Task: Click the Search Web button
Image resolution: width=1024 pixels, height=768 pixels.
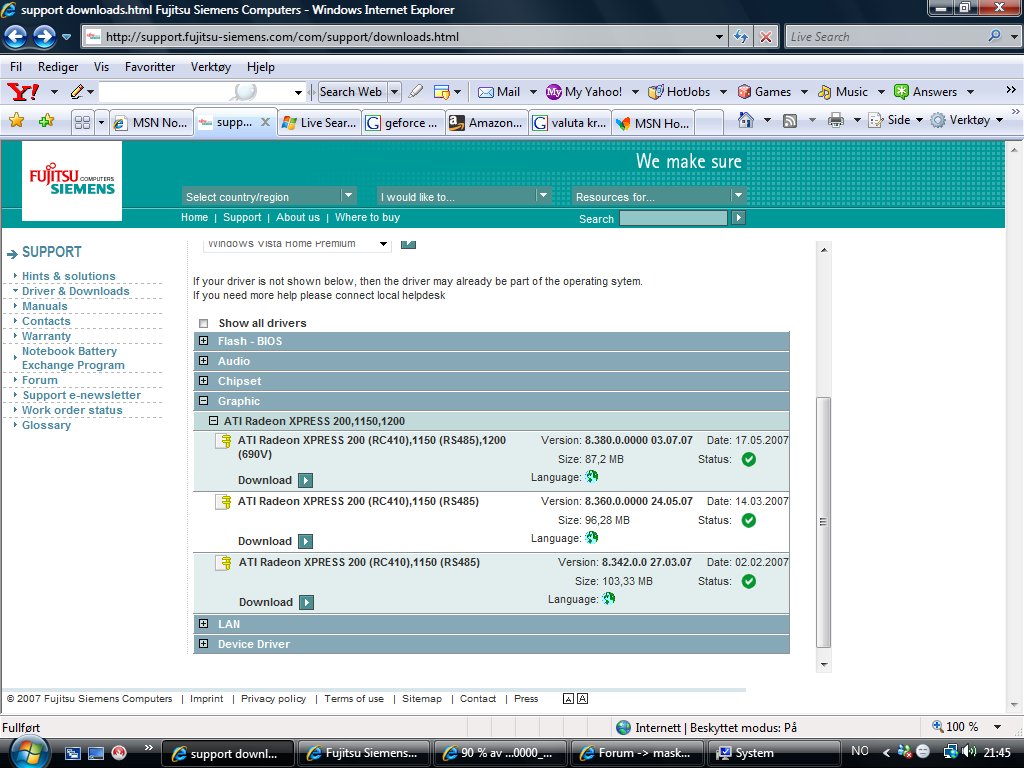Action: coord(351,92)
